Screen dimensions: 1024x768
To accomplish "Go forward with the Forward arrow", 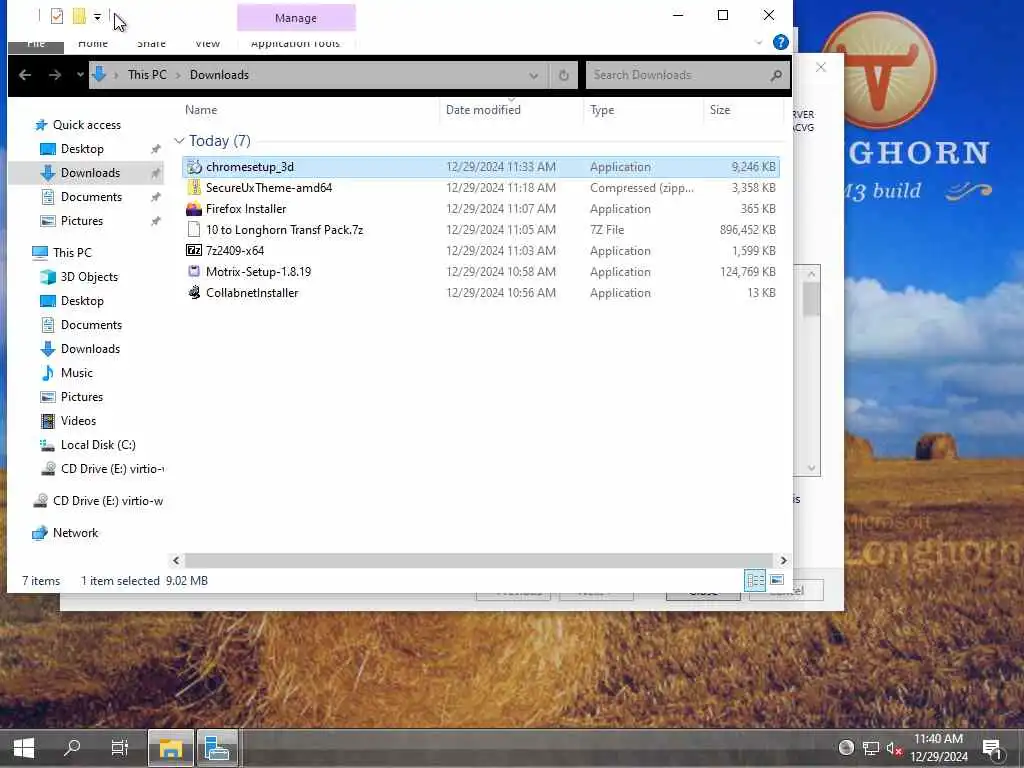I will coord(55,75).
